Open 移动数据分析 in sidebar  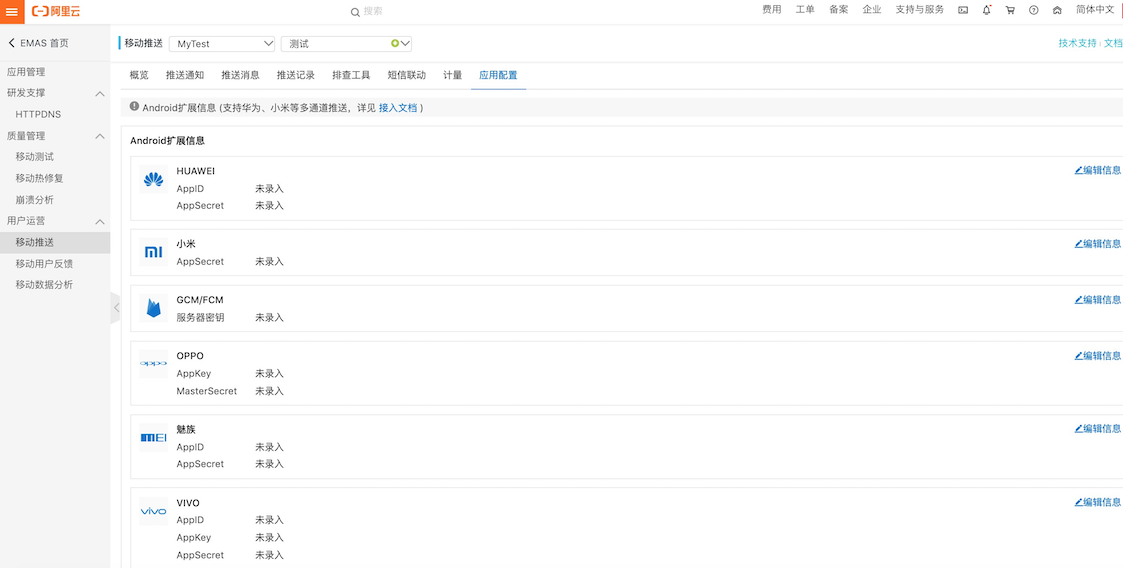pos(44,285)
